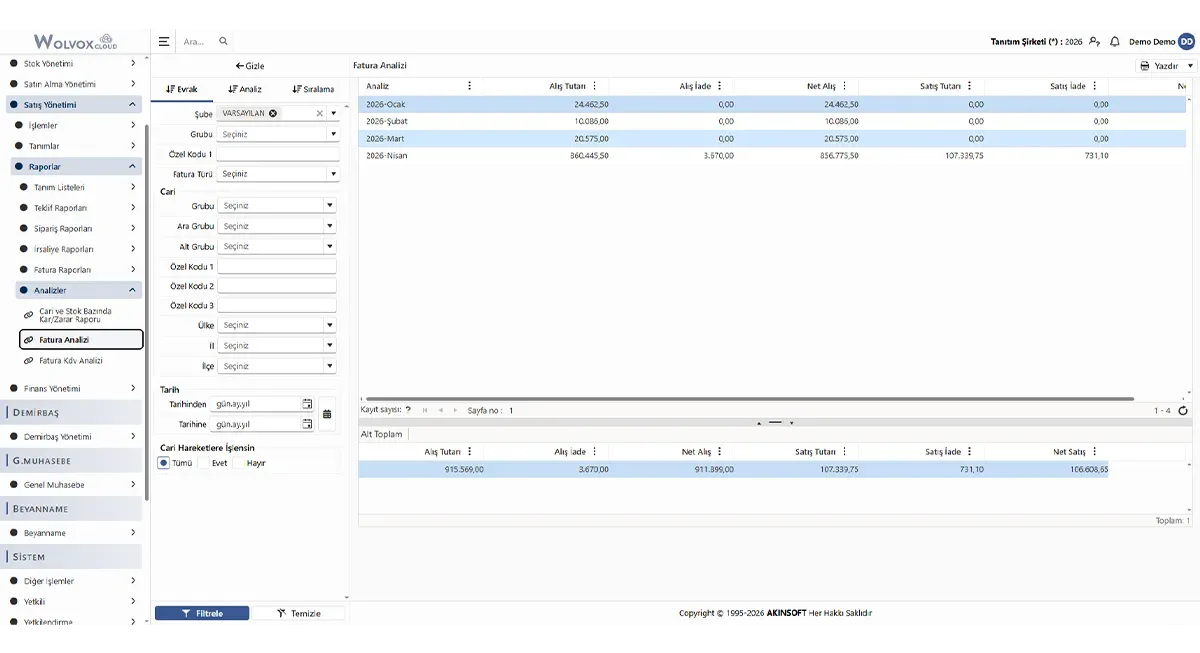Switch to the Evrak tab
The height and width of the screenshot is (653, 1200).
click(182, 89)
